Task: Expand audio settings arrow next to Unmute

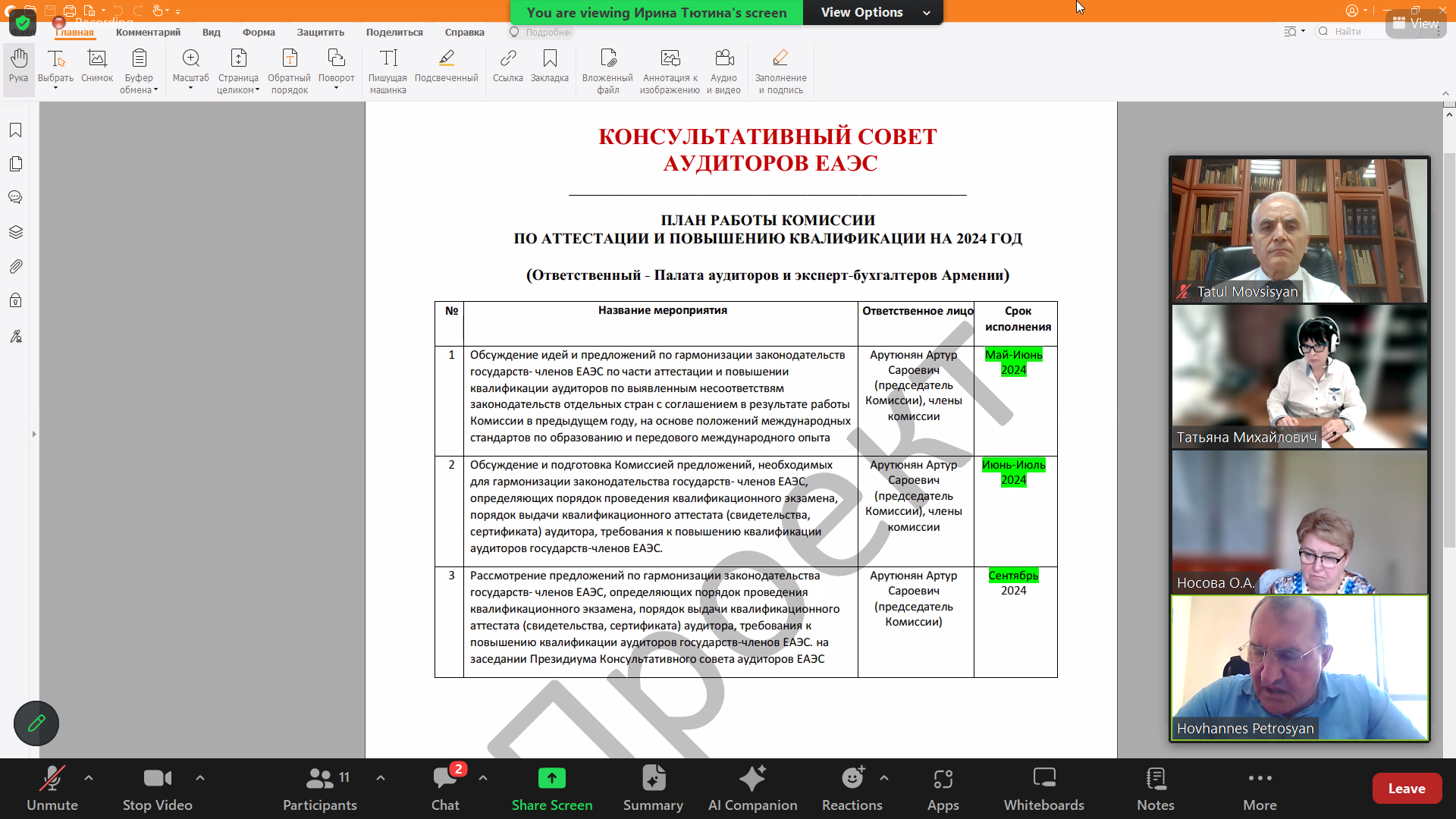Action: 89,778
